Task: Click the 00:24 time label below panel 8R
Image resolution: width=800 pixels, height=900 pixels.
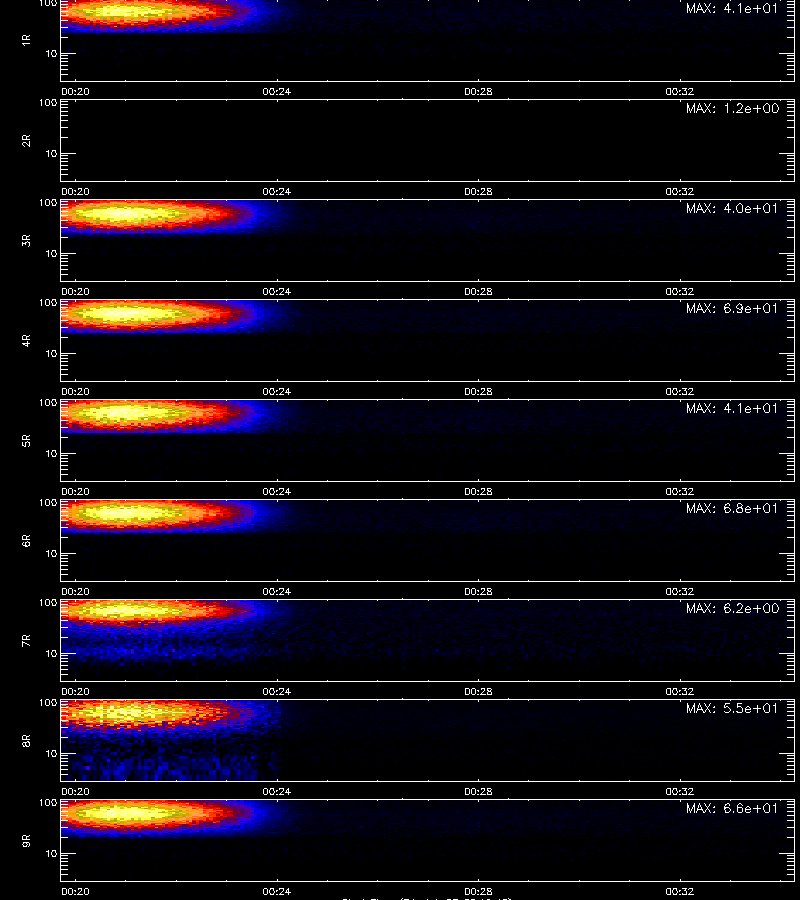Action: pos(277,792)
